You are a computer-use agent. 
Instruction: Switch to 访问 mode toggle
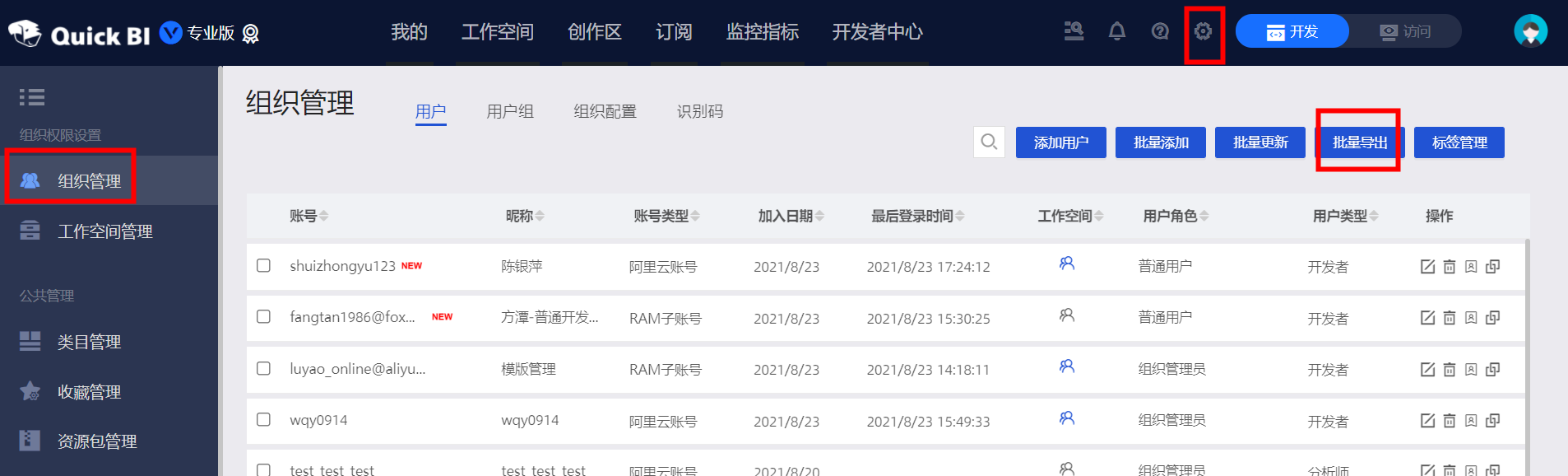pyautogui.click(x=1405, y=32)
